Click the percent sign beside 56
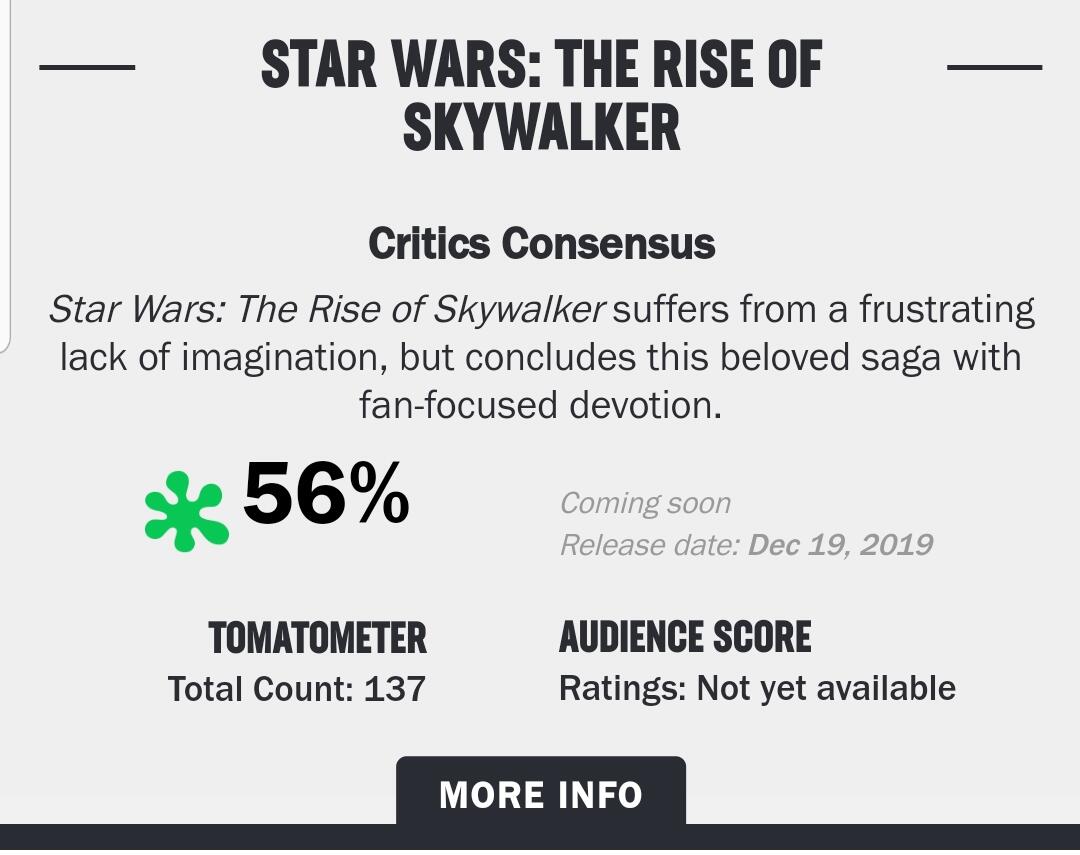The height and width of the screenshot is (855, 1080). click(x=378, y=493)
